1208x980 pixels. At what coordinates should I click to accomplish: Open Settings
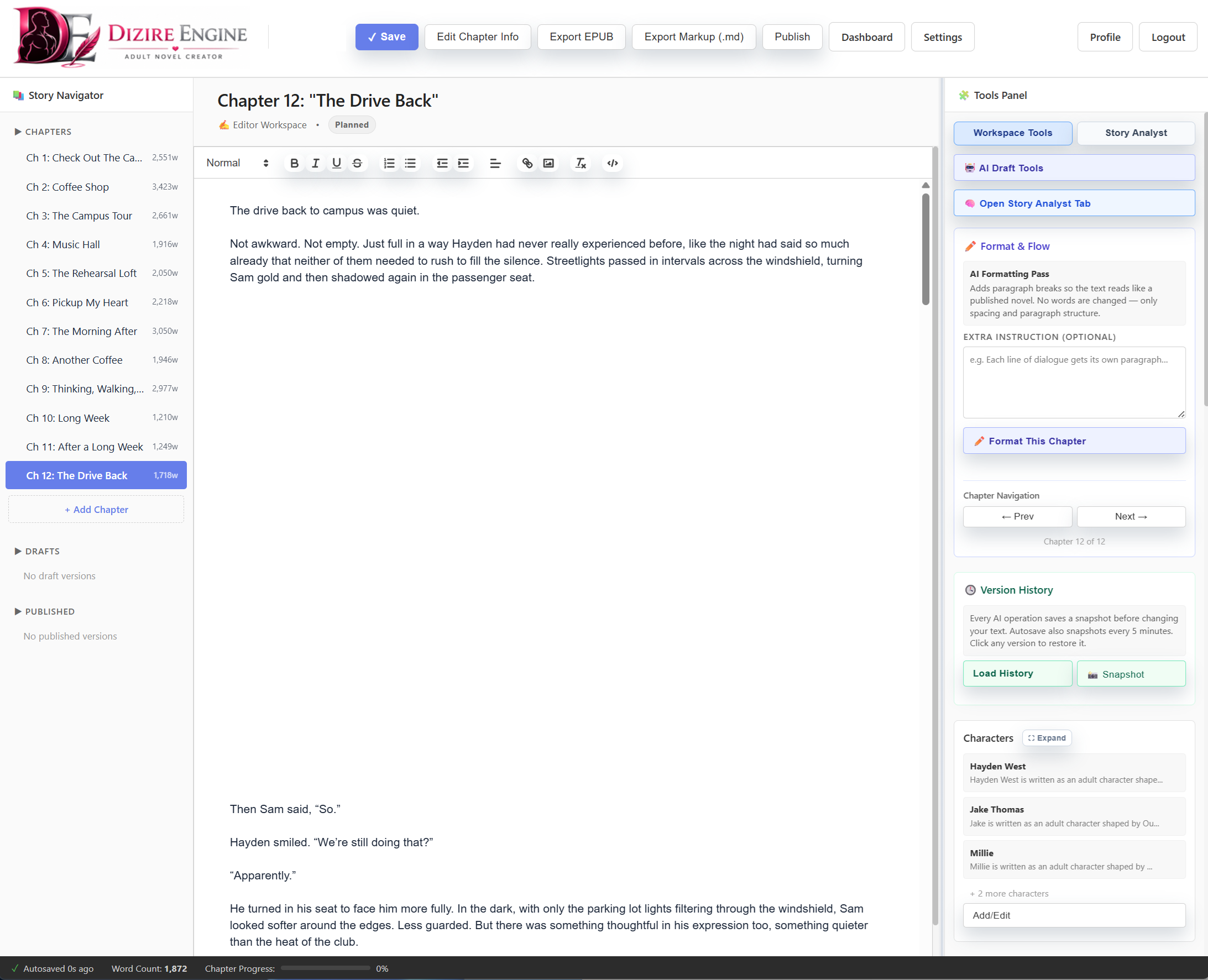click(942, 37)
